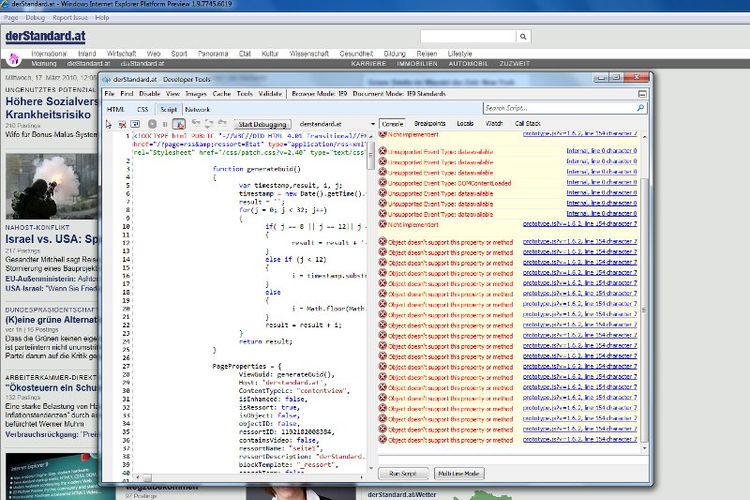Click the select element by click arrow icon

[x=109, y=123]
